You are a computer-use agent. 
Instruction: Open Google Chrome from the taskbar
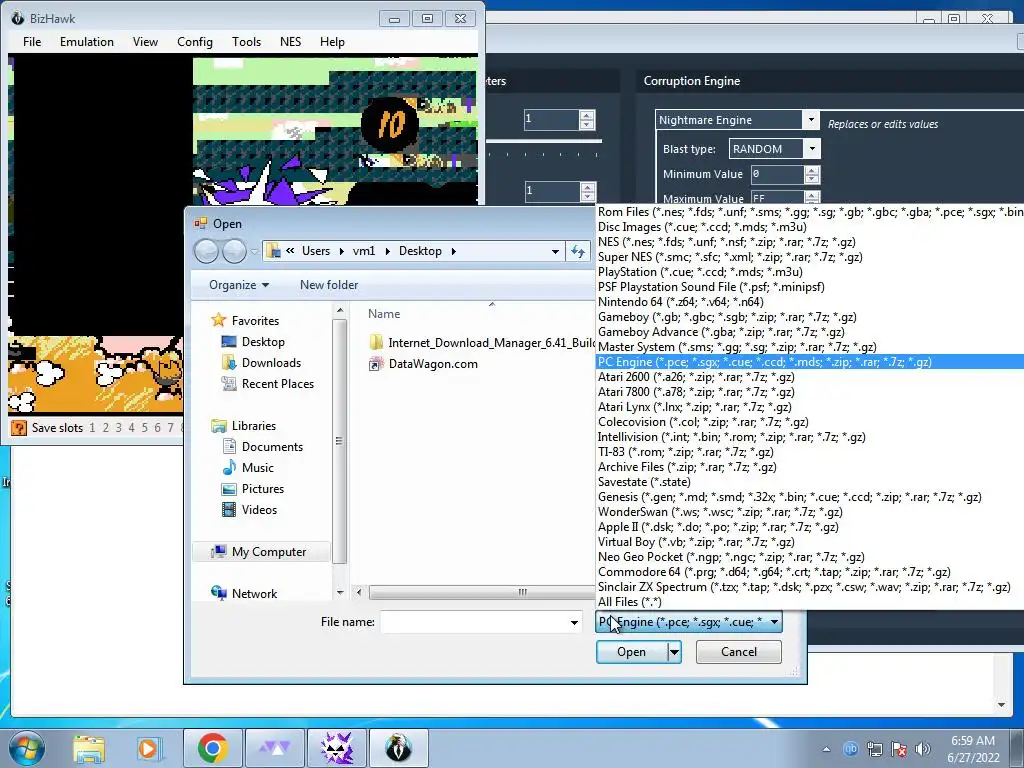212,748
